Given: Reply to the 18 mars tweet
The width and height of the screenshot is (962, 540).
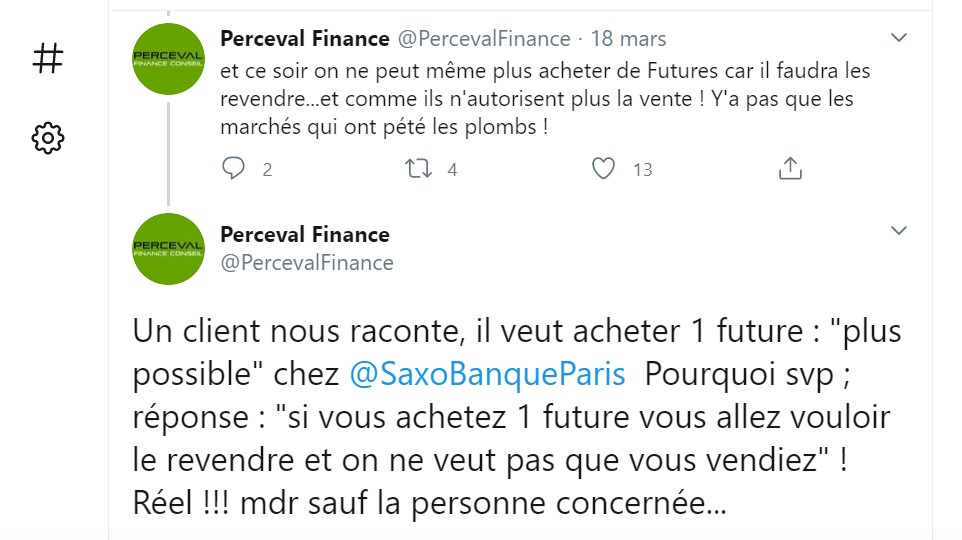Looking at the screenshot, I should coord(234,168).
